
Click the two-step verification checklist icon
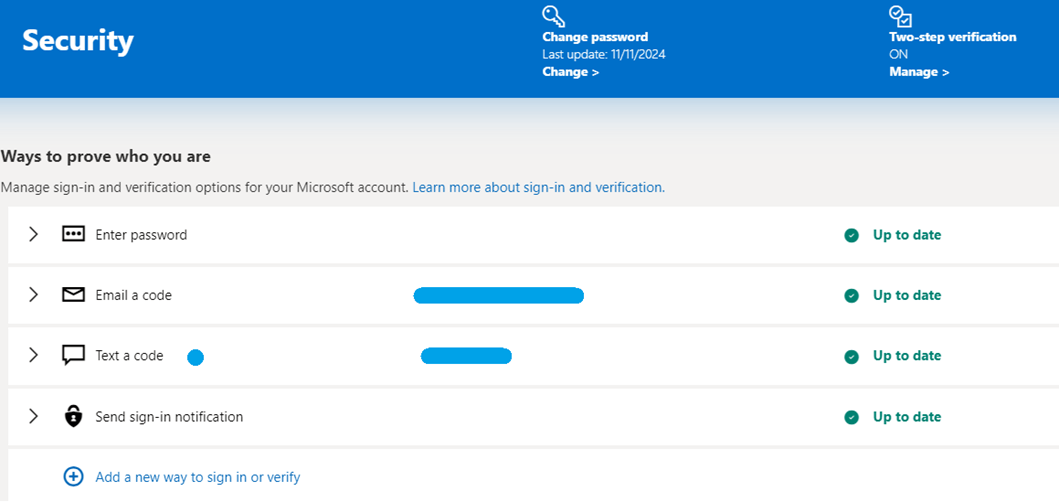(x=900, y=16)
